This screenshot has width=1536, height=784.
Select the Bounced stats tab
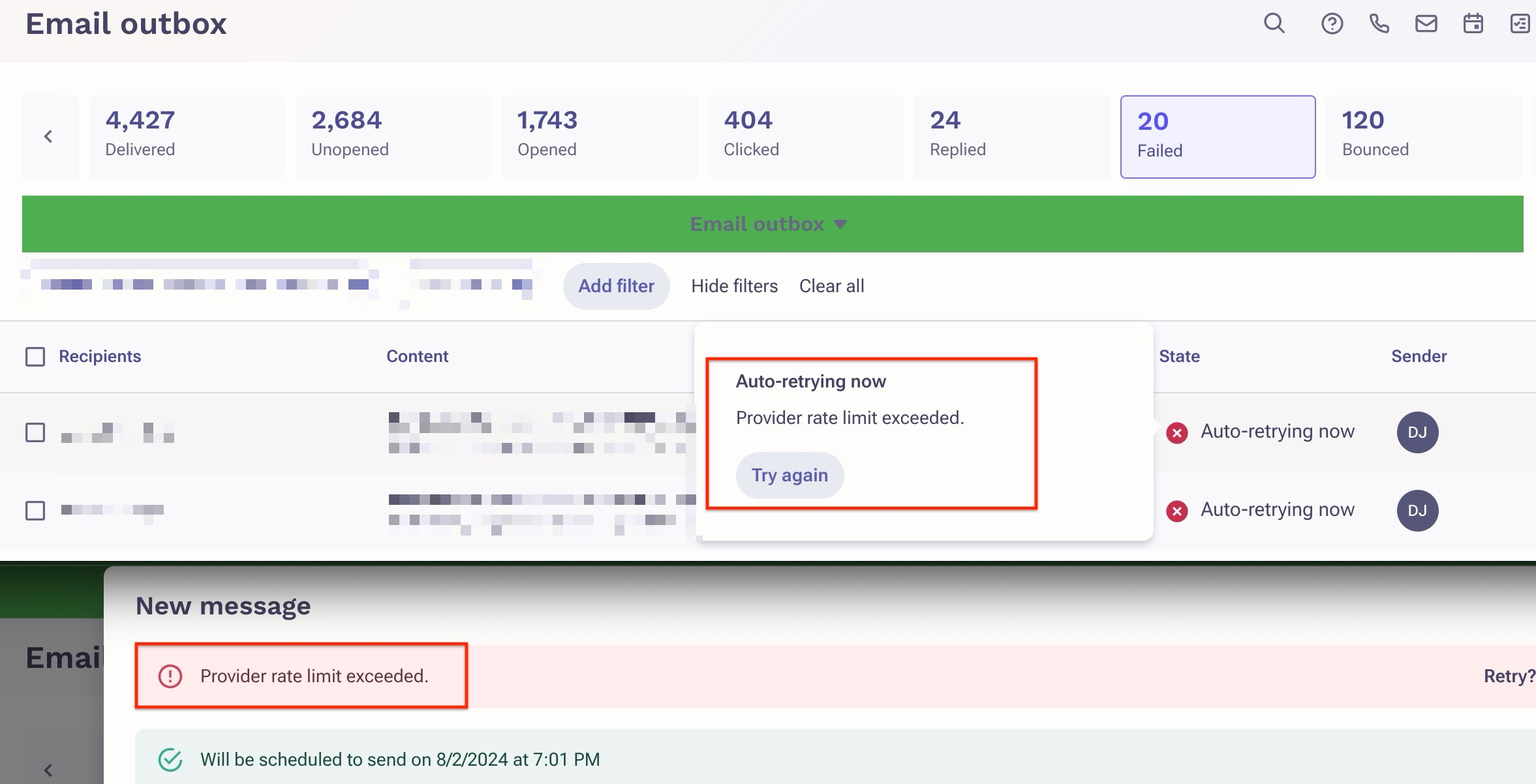coord(1422,137)
